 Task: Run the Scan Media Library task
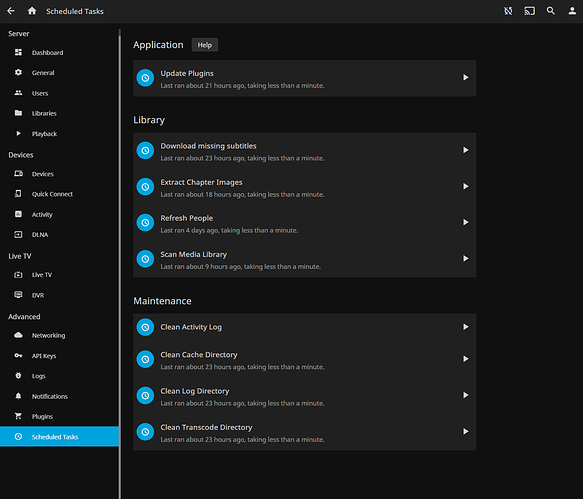(465, 258)
